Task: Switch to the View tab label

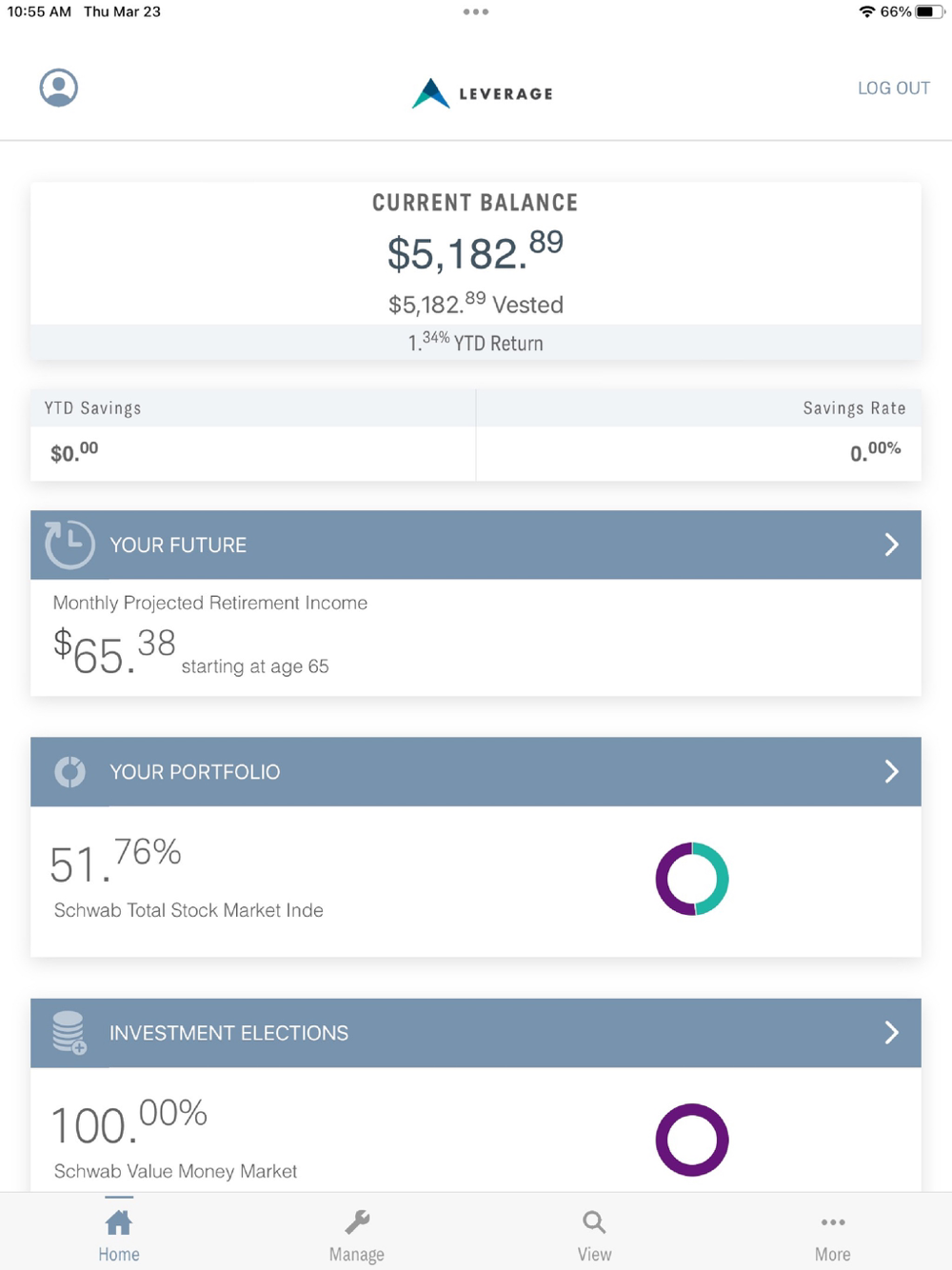Action: (x=594, y=1254)
